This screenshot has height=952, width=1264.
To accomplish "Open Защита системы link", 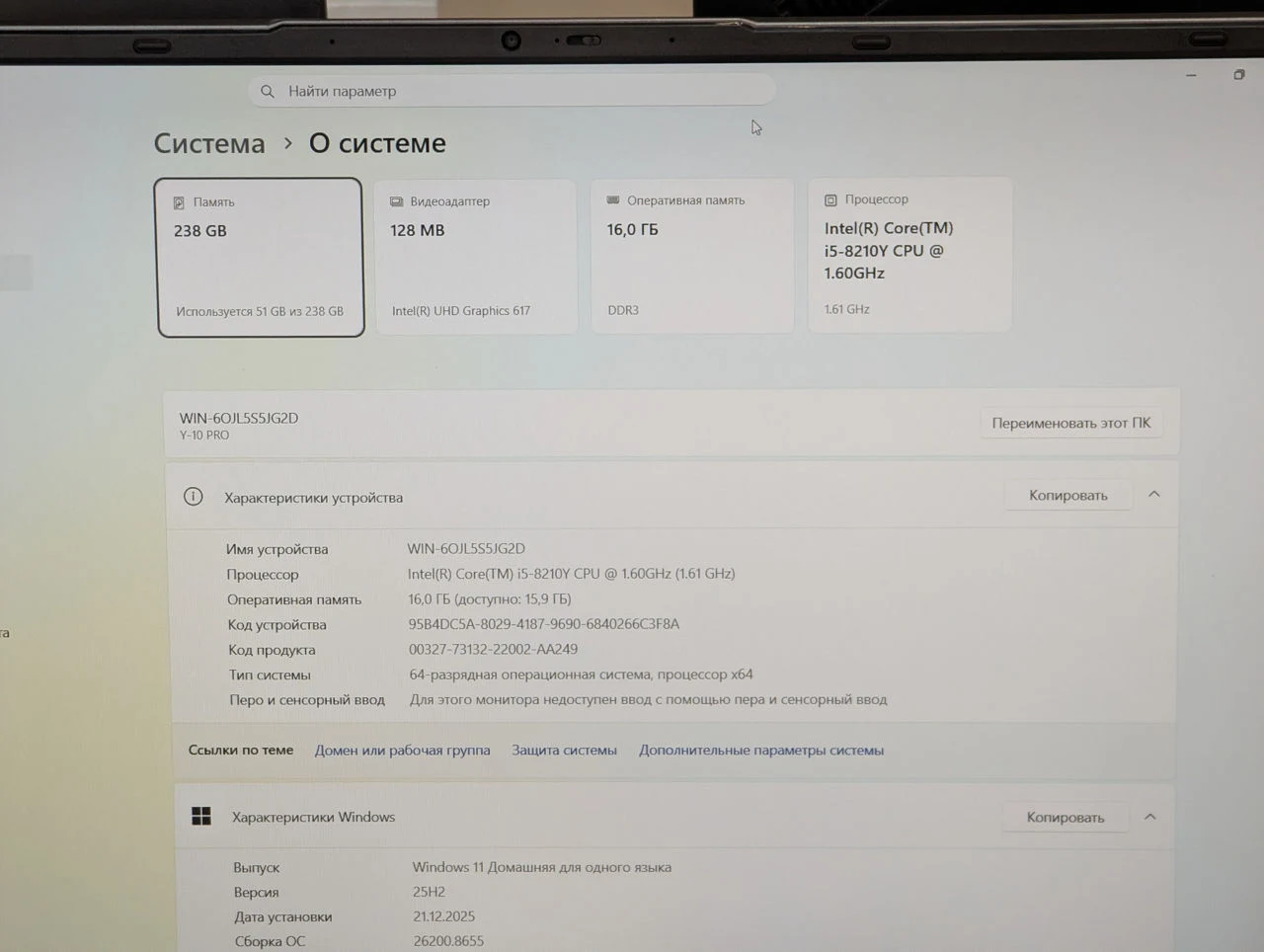I will 564,751.
